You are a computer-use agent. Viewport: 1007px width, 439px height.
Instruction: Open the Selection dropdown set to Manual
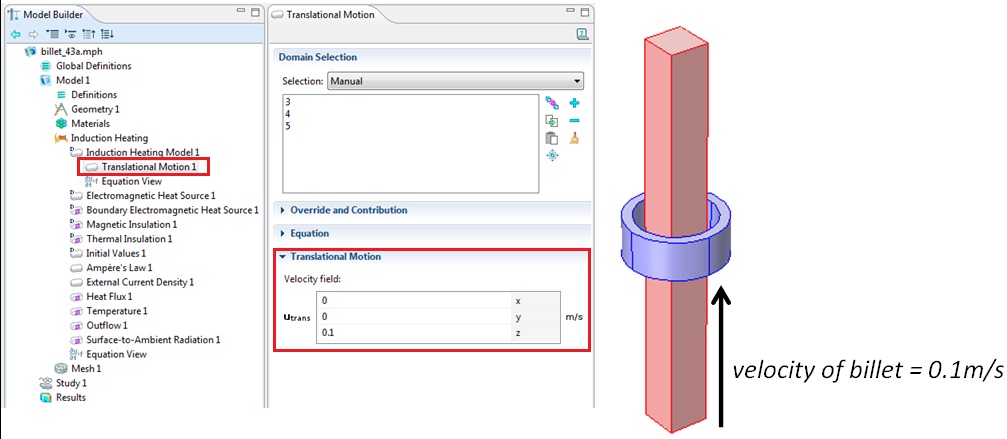[455, 81]
